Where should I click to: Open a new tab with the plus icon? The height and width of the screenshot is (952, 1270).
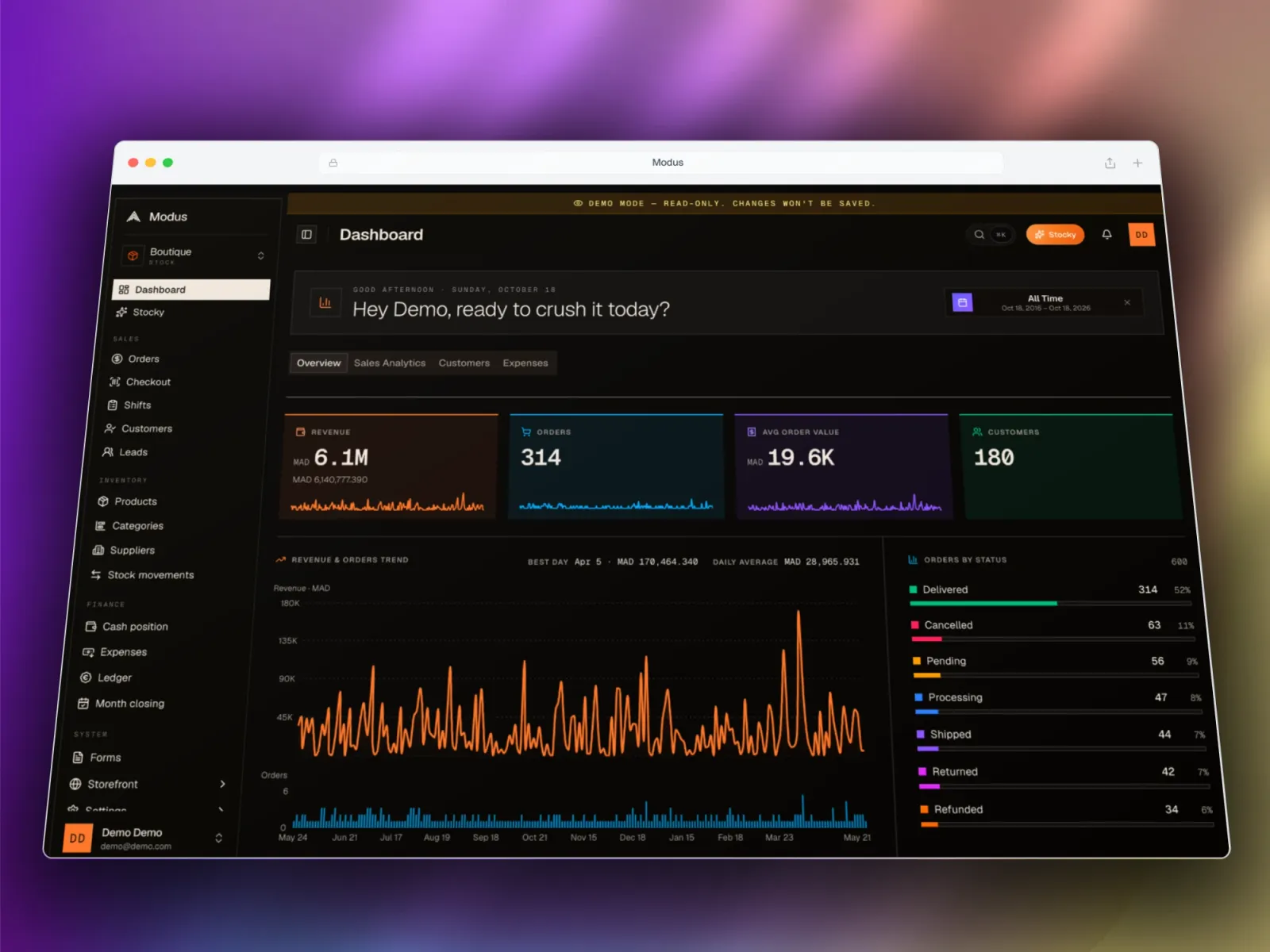click(x=1137, y=163)
